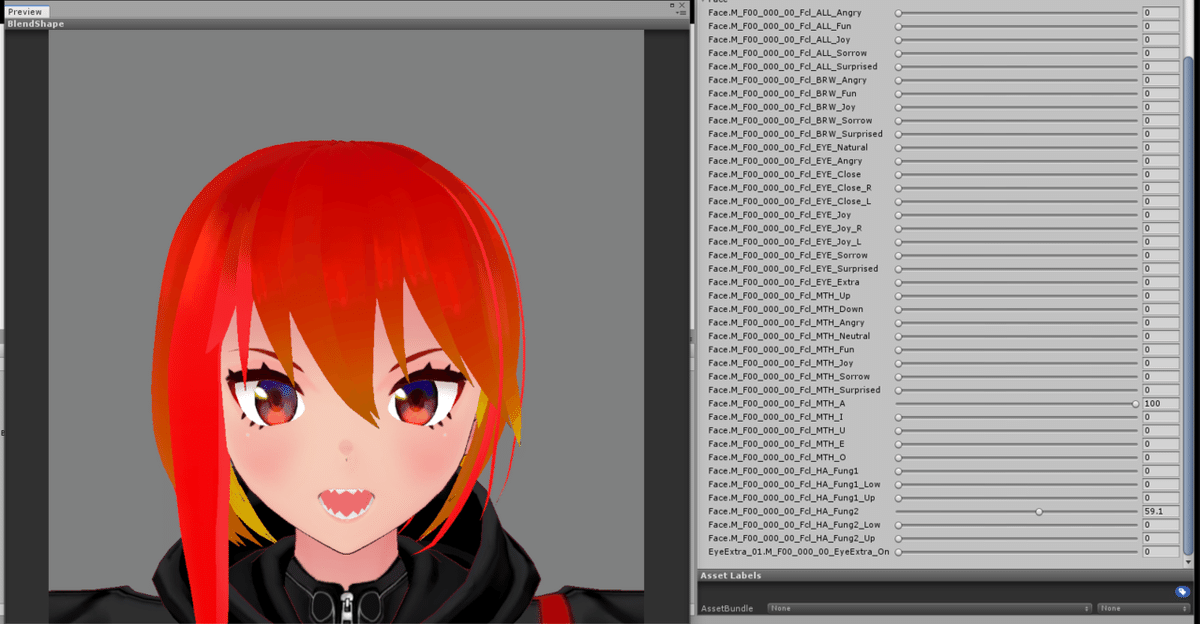Click the Fcl_MTH_I slider

click(x=1017, y=417)
